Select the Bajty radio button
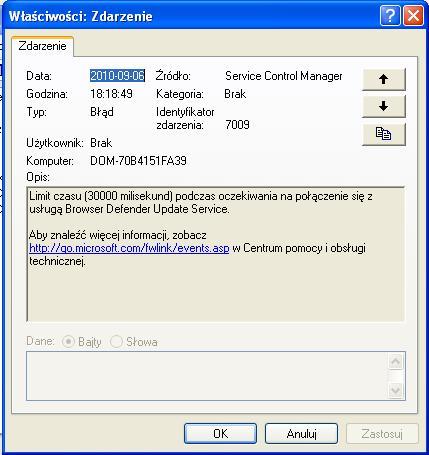The width and height of the screenshot is (429, 455). coord(68,342)
